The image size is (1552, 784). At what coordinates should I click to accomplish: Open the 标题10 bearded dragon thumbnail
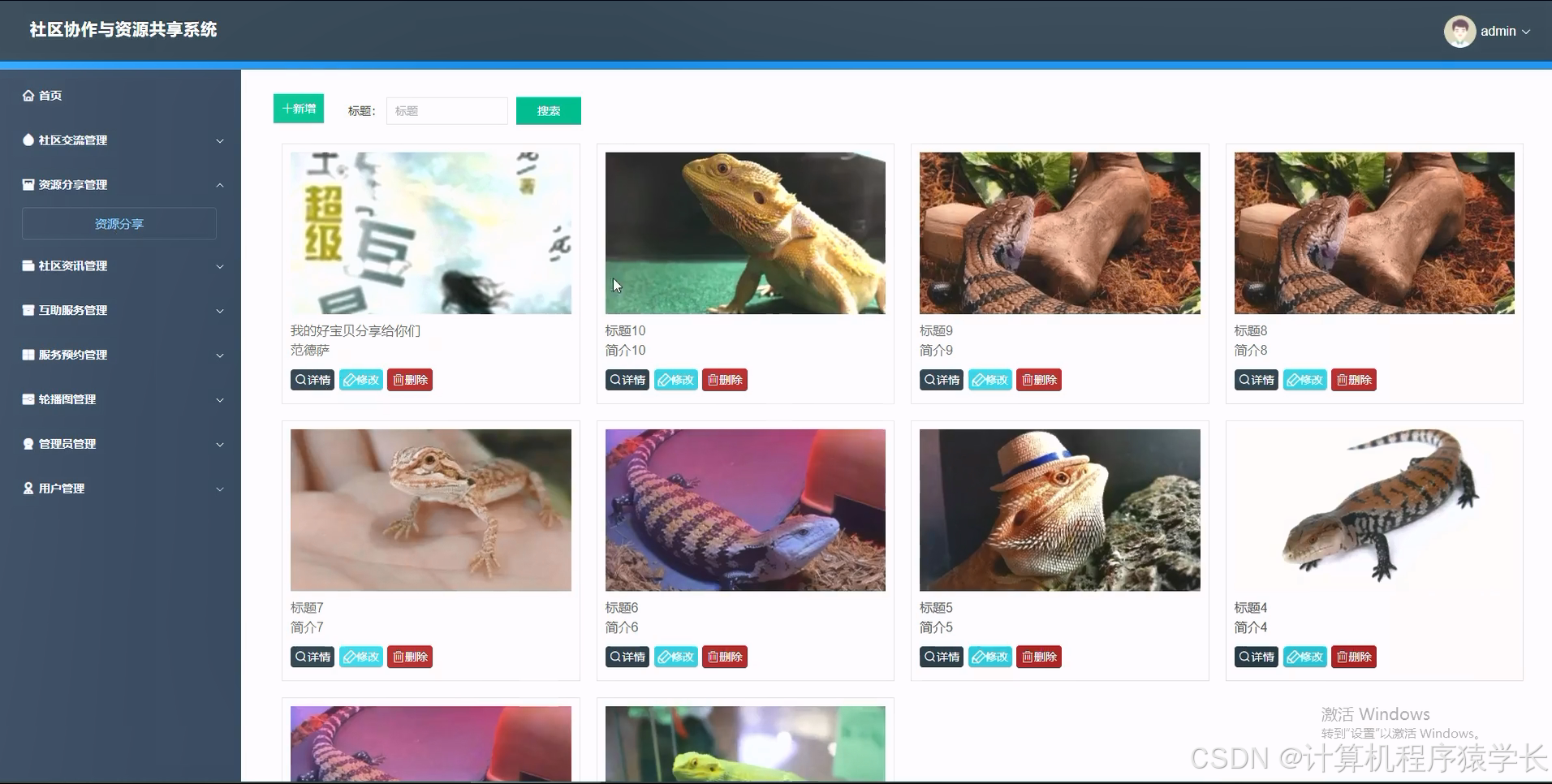(x=745, y=233)
